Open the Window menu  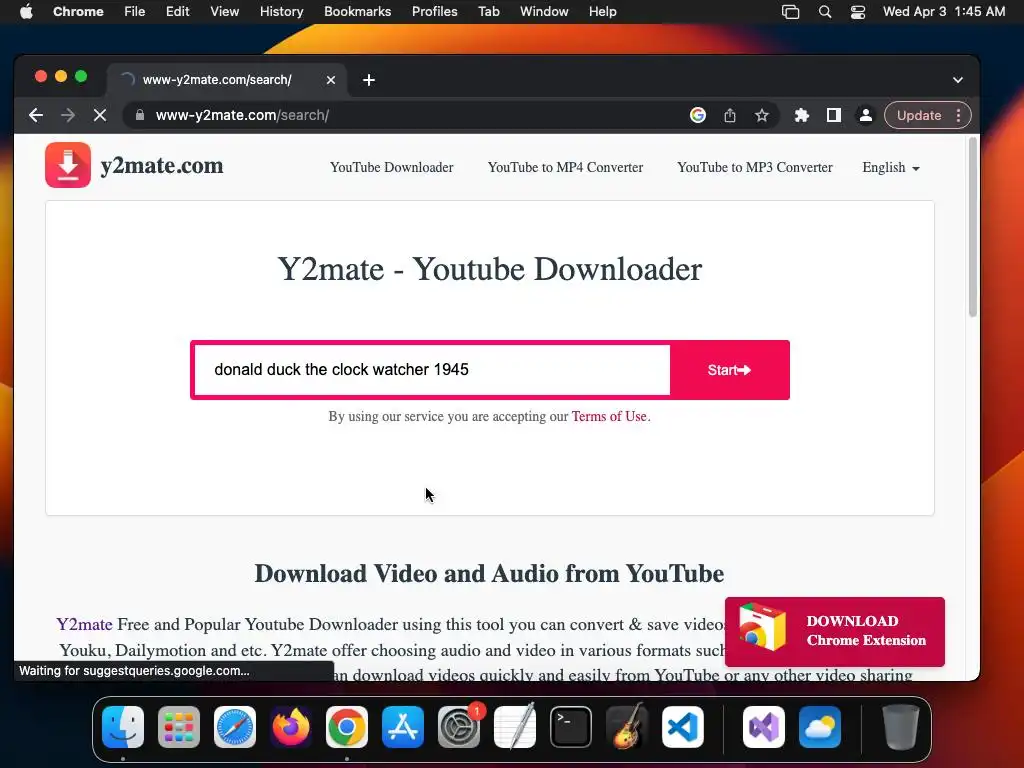coord(544,12)
